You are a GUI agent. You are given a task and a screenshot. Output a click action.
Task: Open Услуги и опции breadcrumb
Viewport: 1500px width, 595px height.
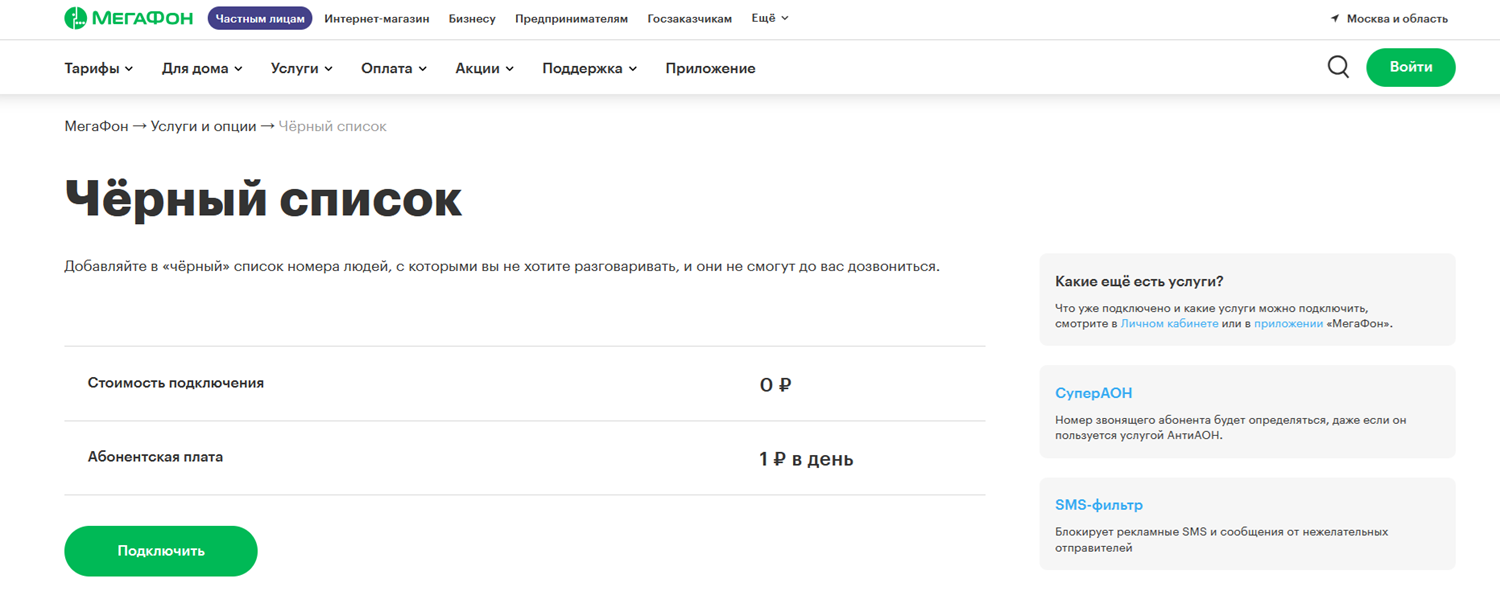(203, 126)
